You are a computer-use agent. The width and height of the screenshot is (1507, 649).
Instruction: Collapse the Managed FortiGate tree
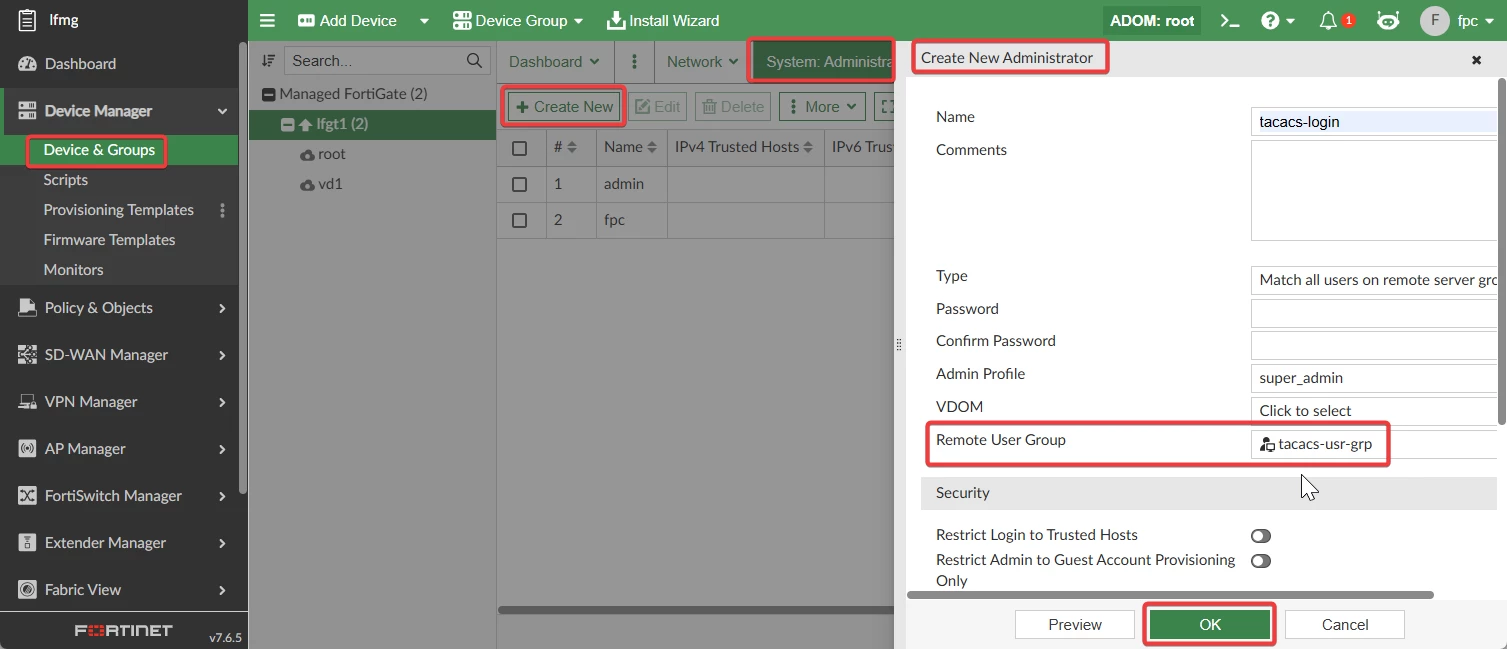pyautogui.click(x=268, y=94)
